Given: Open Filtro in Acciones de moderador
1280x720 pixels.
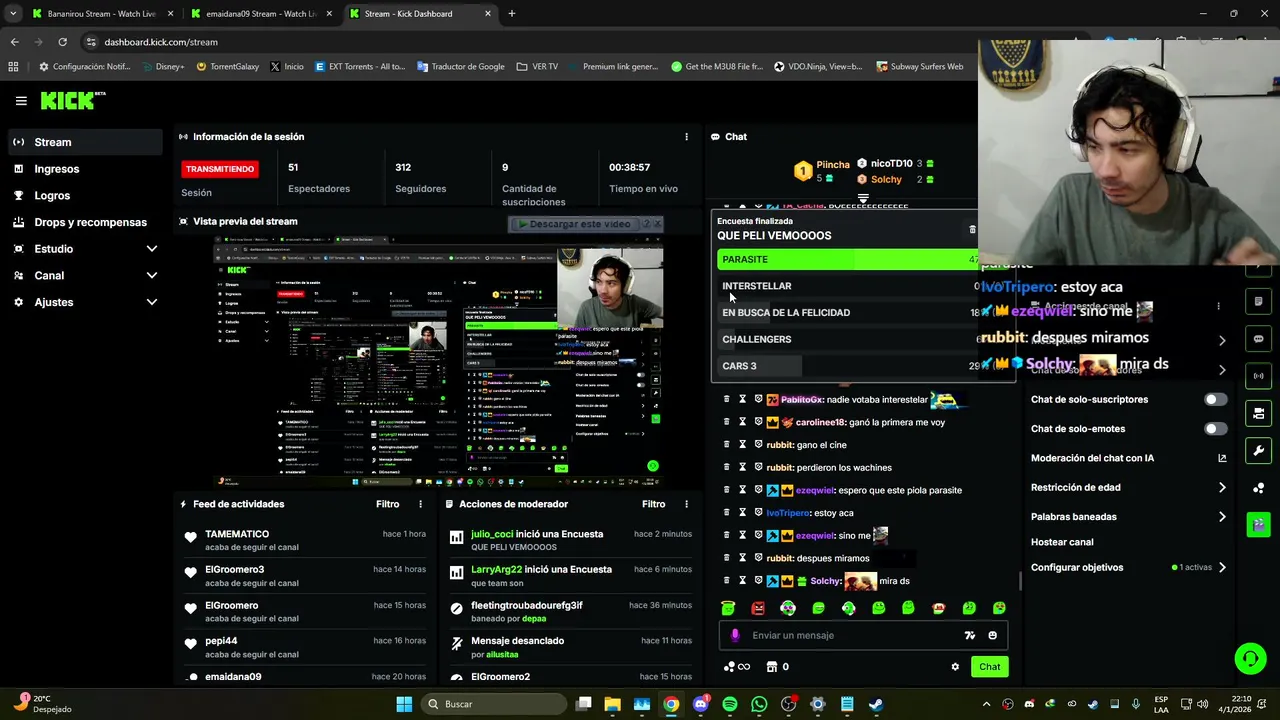Looking at the screenshot, I should click(653, 504).
